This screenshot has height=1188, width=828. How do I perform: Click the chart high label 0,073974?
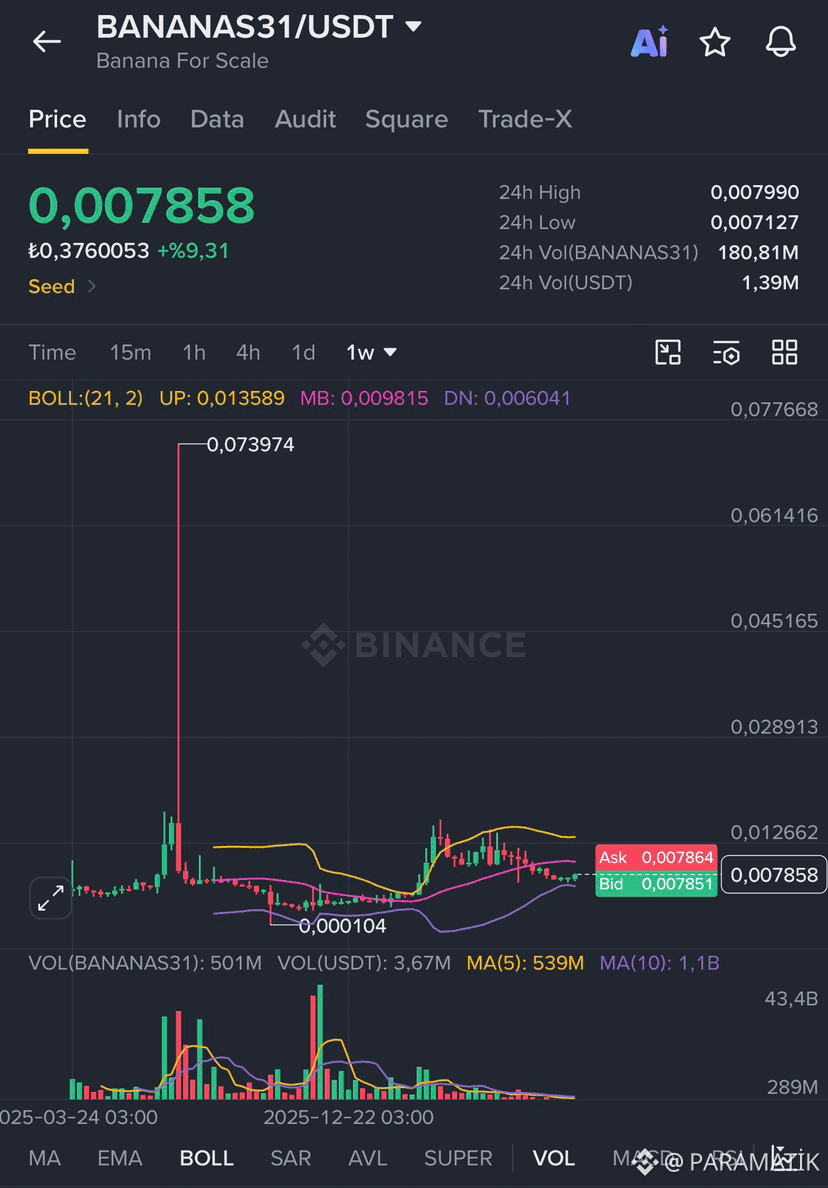[x=250, y=445]
